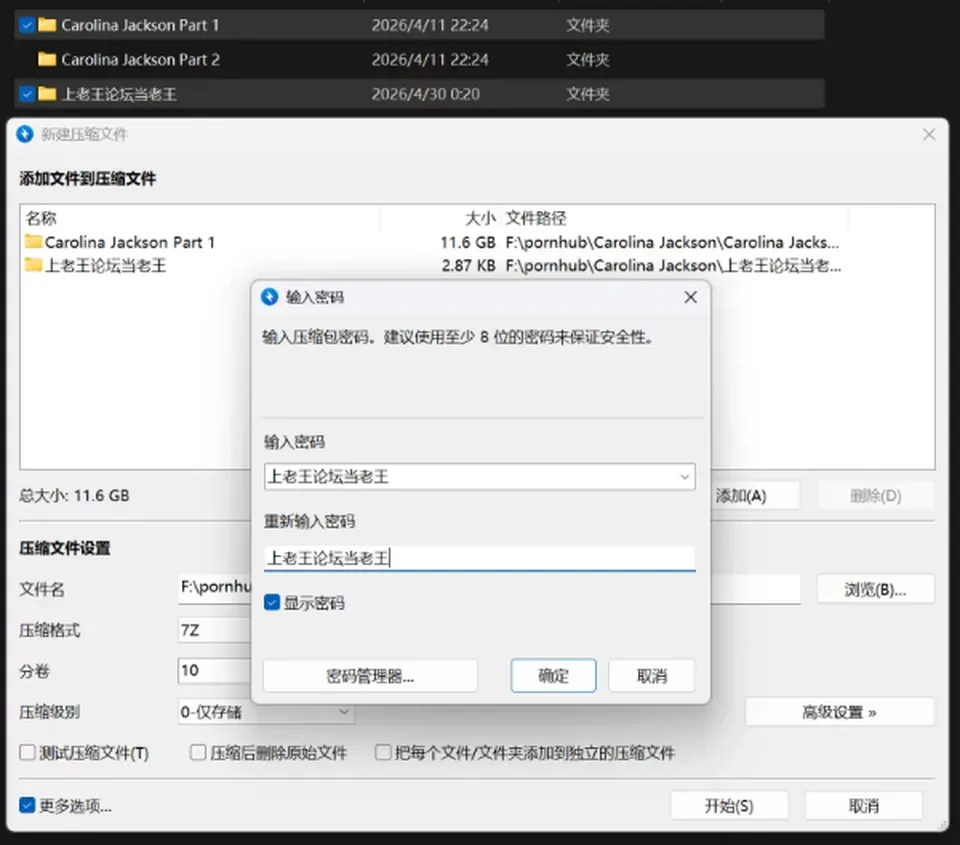The image size is (960, 845).
Task: Enable the 测试压缩文件(T) checkbox
Action: coord(27,753)
